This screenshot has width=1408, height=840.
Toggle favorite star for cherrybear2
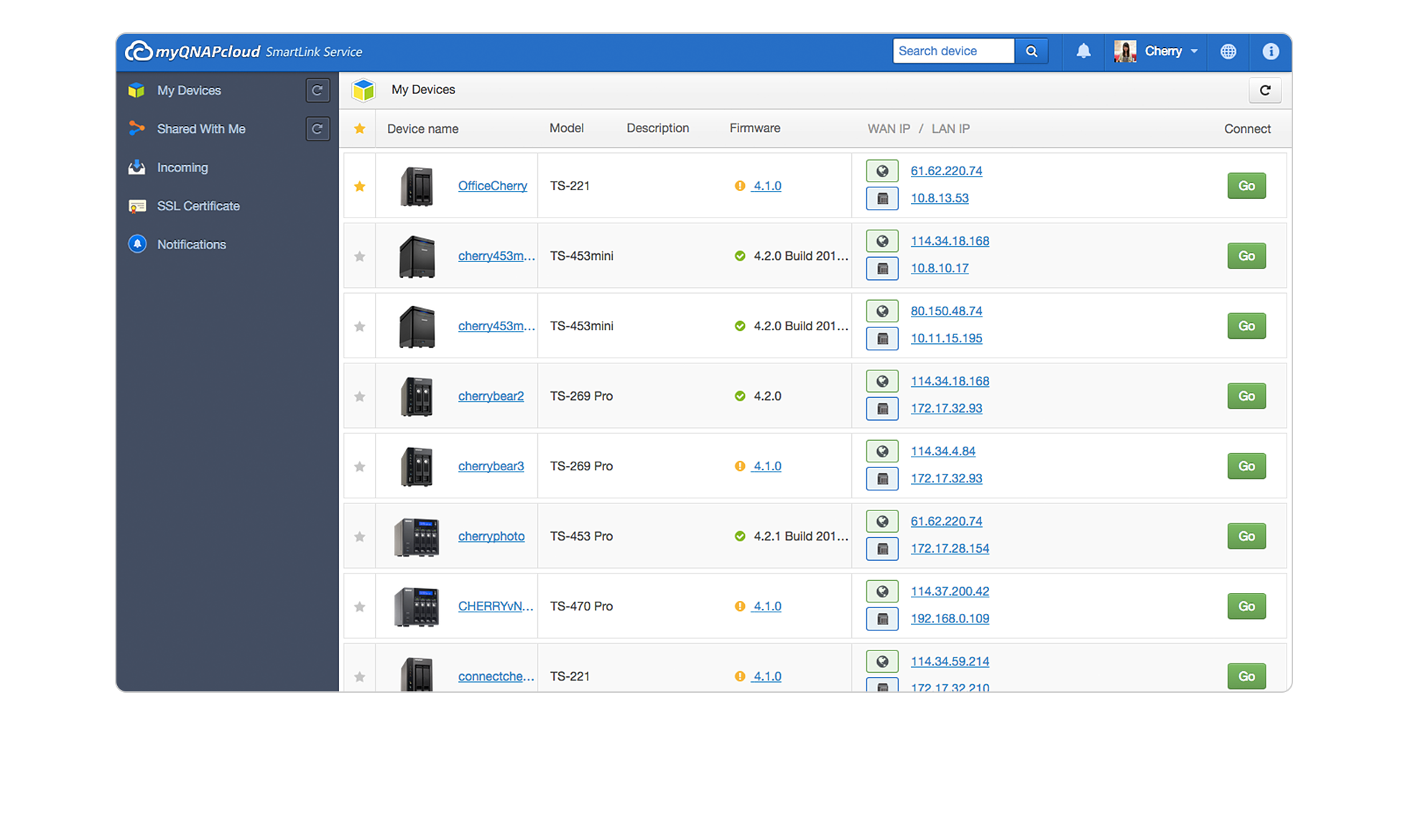(360, 397)
